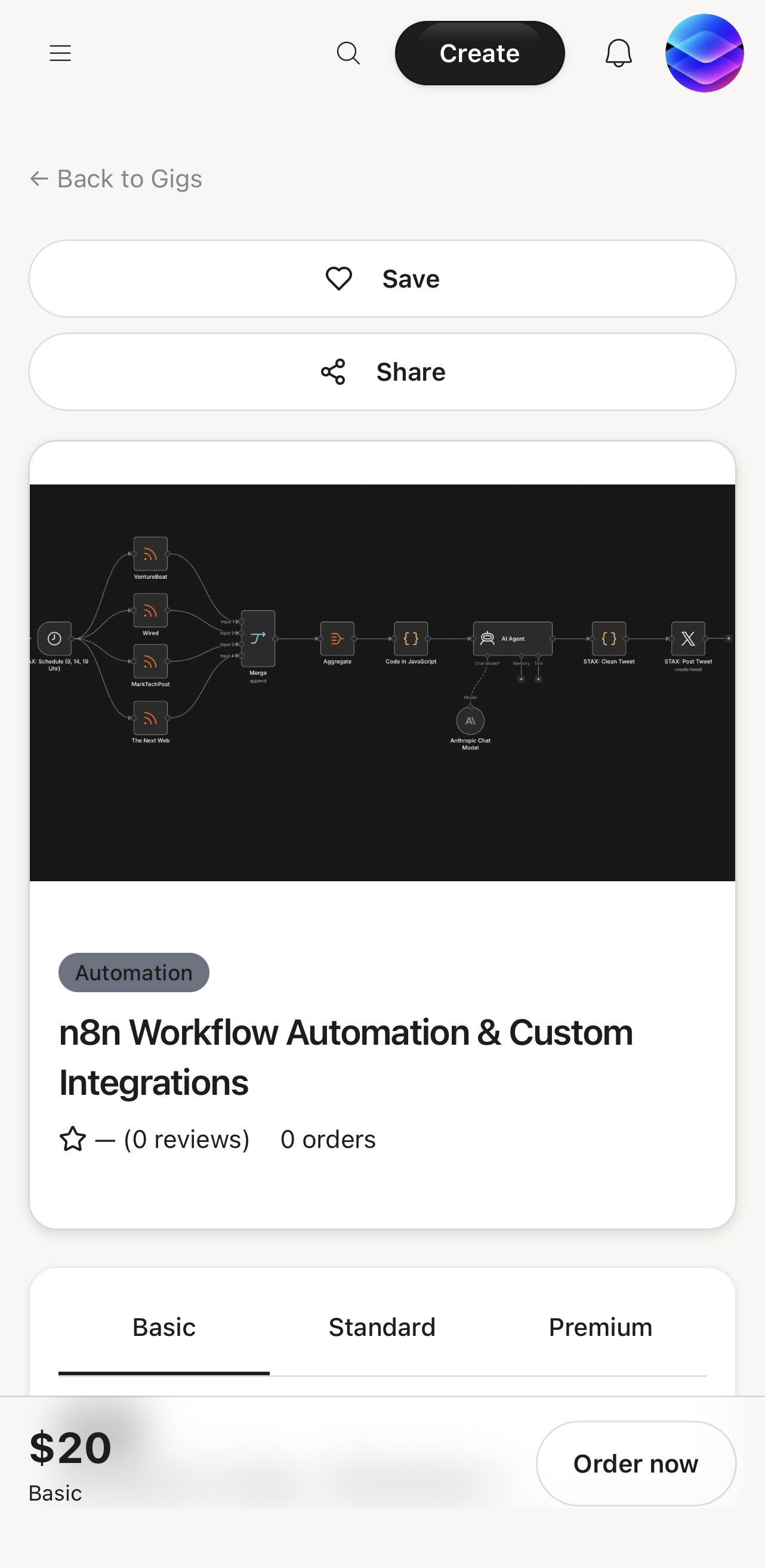Select the Basic package tab
The width and height of the screenshot is (765, 1568).
click(164, 1327)
